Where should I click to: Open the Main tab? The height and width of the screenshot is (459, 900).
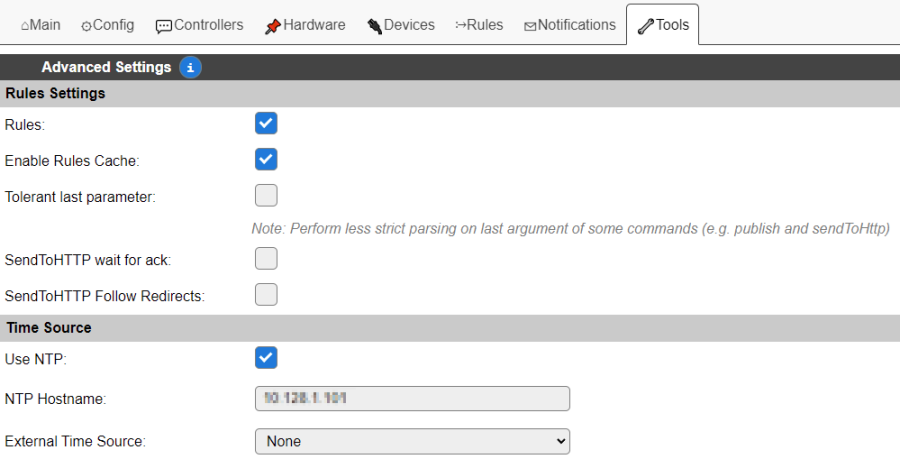coord(41,25)
